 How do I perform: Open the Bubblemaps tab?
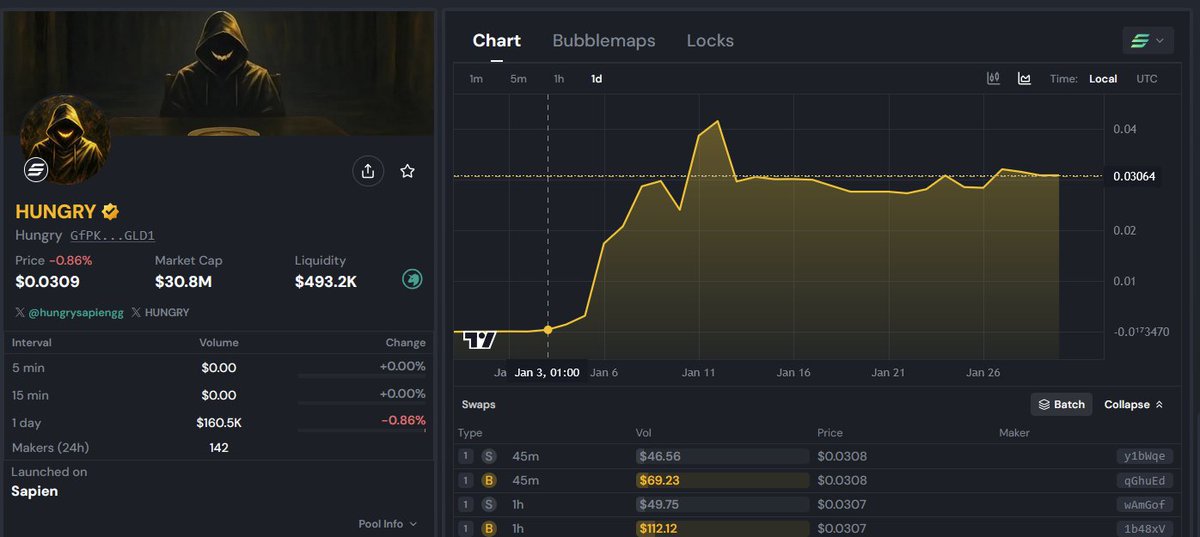(x=604, y=40)
